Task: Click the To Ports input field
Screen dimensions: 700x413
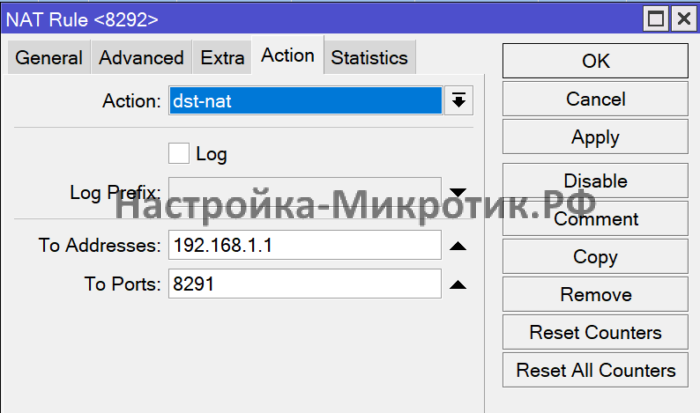Action: (x=305, y=285)
